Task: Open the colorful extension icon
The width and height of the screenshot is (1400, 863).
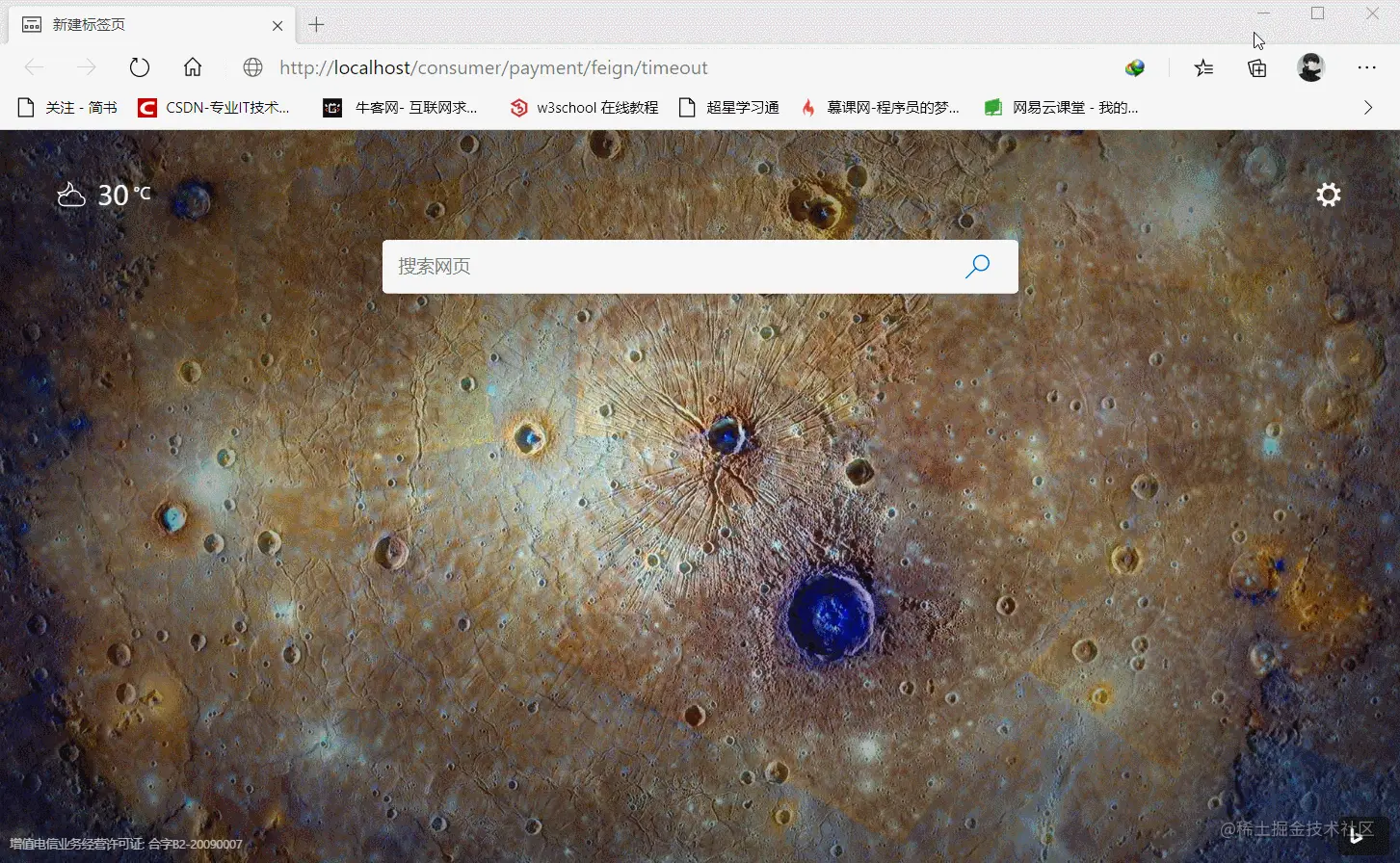Action: tap(1135, 67)
